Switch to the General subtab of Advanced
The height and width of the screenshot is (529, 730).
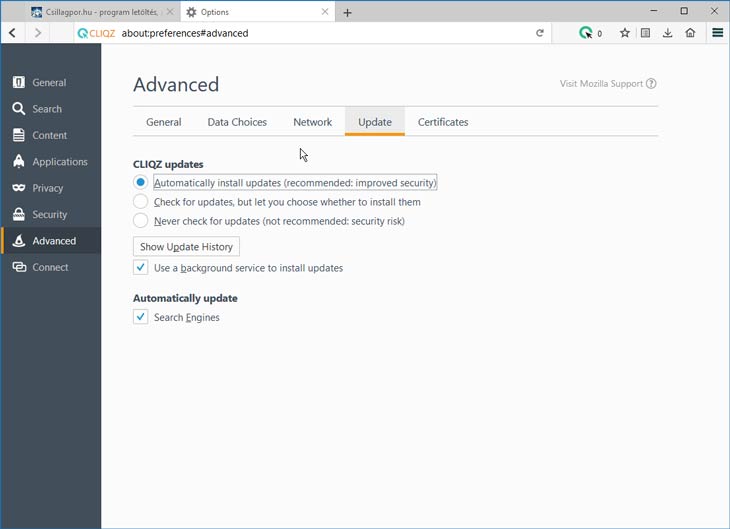[x=163, y=122]
